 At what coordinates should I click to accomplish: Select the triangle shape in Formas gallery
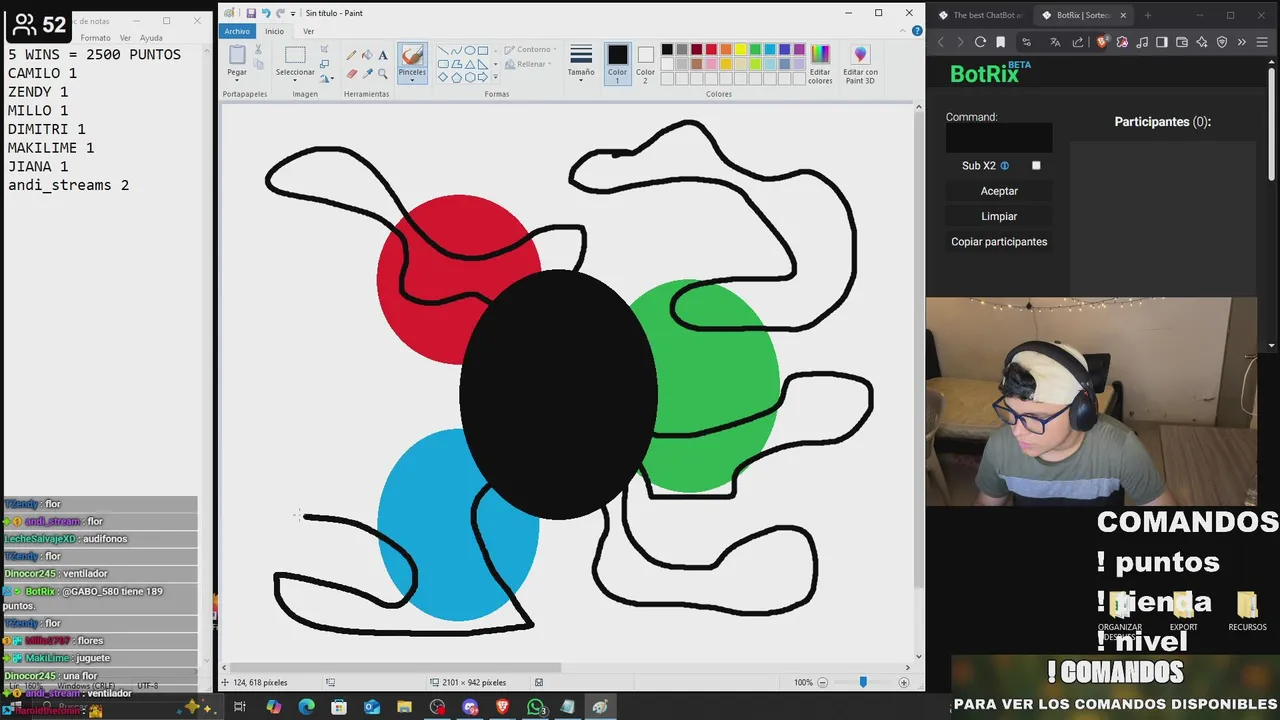point(469,64)
